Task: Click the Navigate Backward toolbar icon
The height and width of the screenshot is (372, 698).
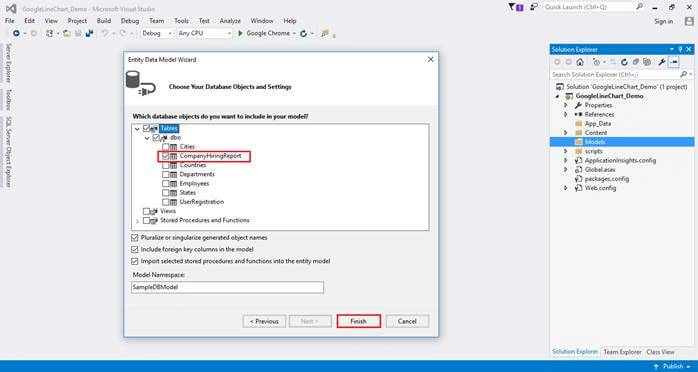Action: pos(16,33)
